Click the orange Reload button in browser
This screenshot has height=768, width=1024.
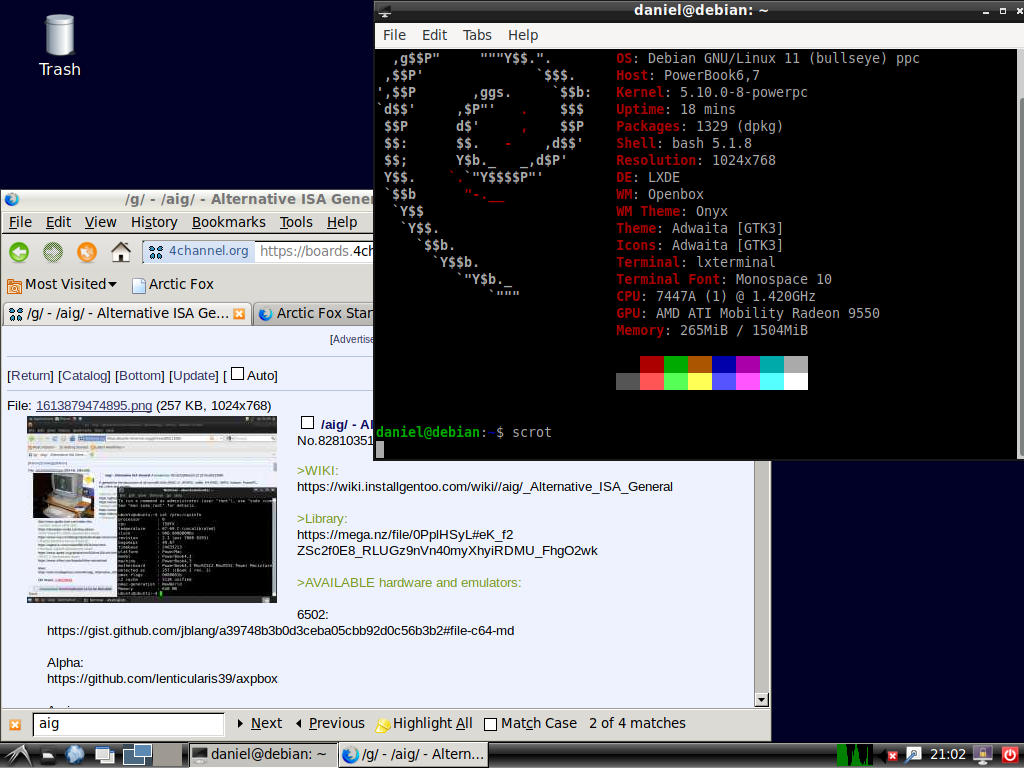click(87, 251)
